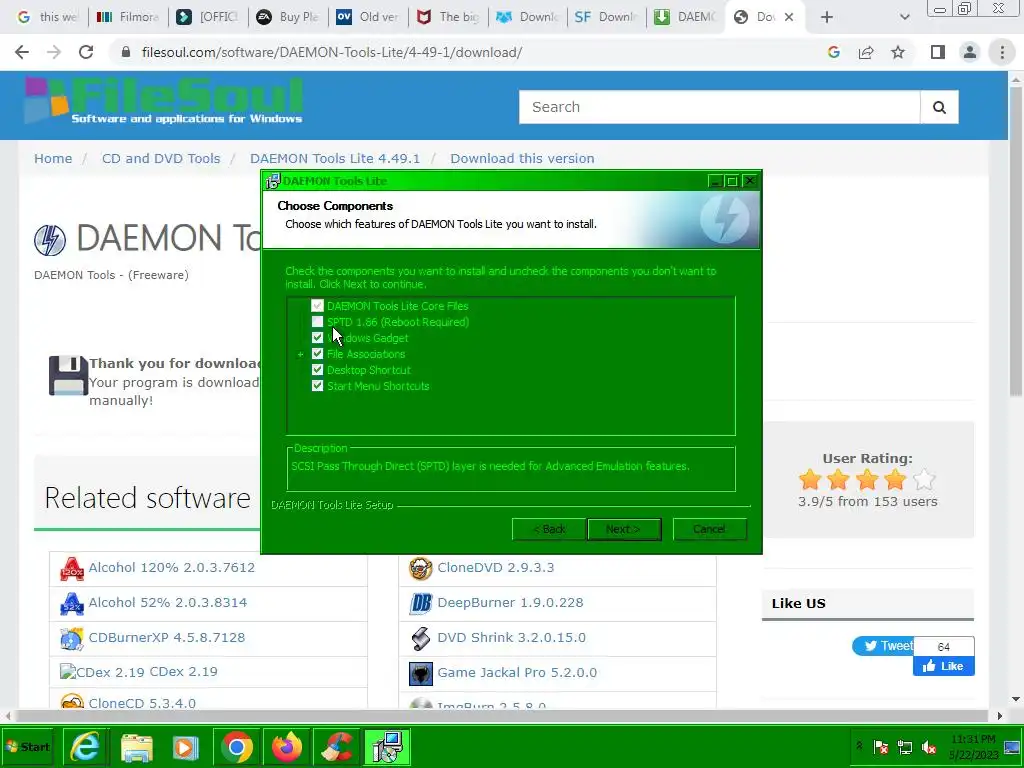Open Firefox from the taskbar

click(287, 748)
